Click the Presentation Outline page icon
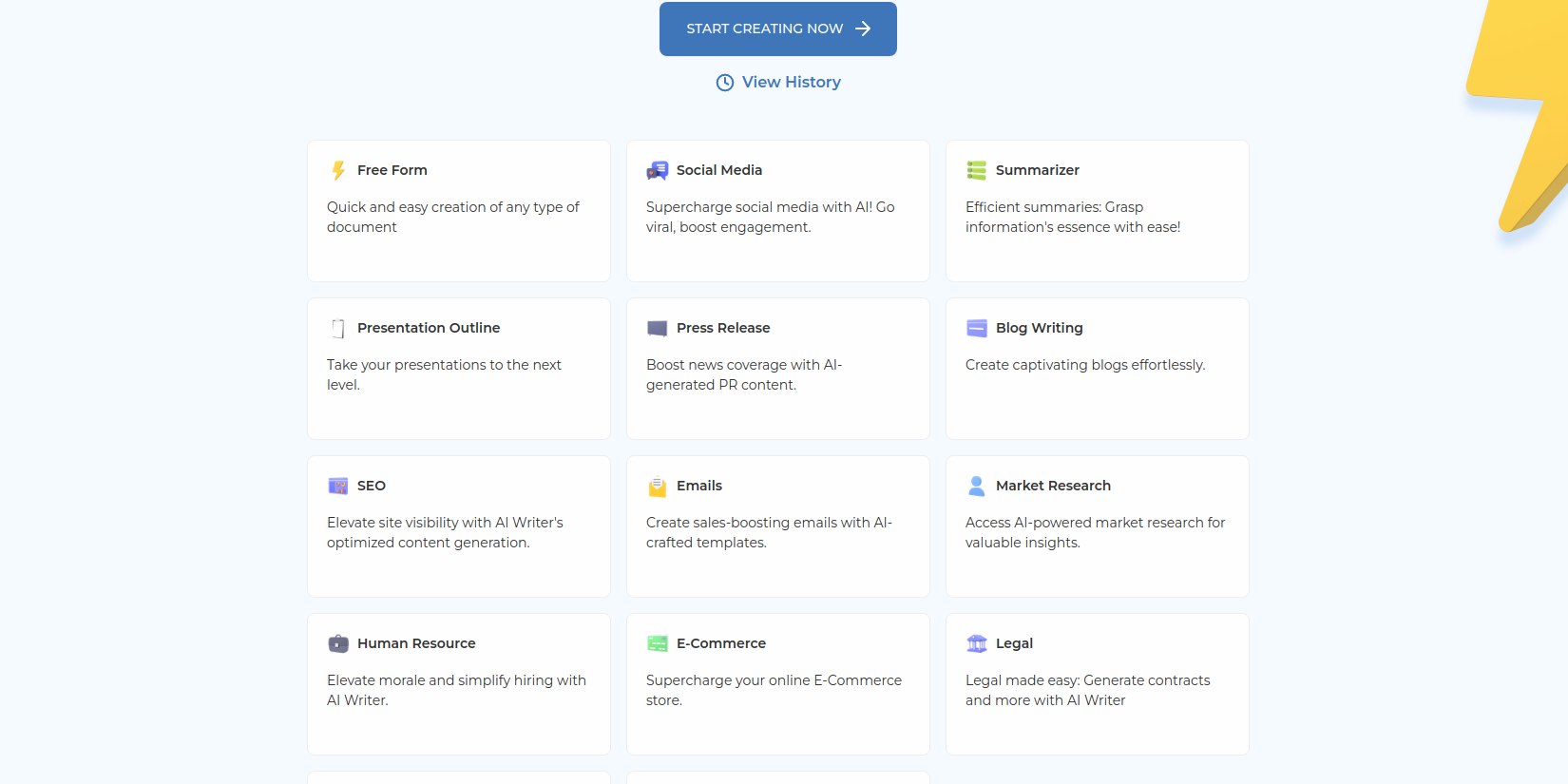This screenshot has width=1568, height=784. (x=337, y=329)
